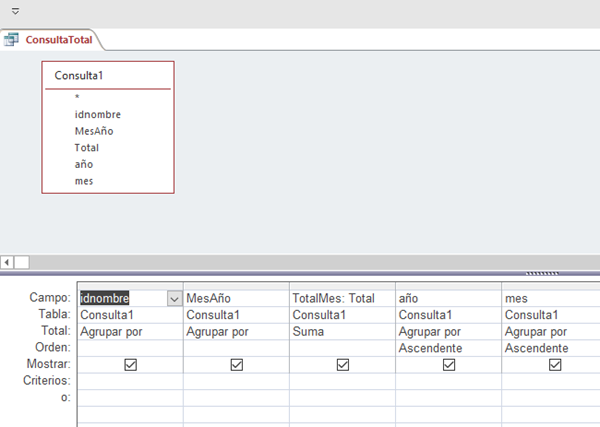The height and width of the screenshot is (427, 600).
Task: Open the quick access customize arrow
Action: (x=15, y=9)
